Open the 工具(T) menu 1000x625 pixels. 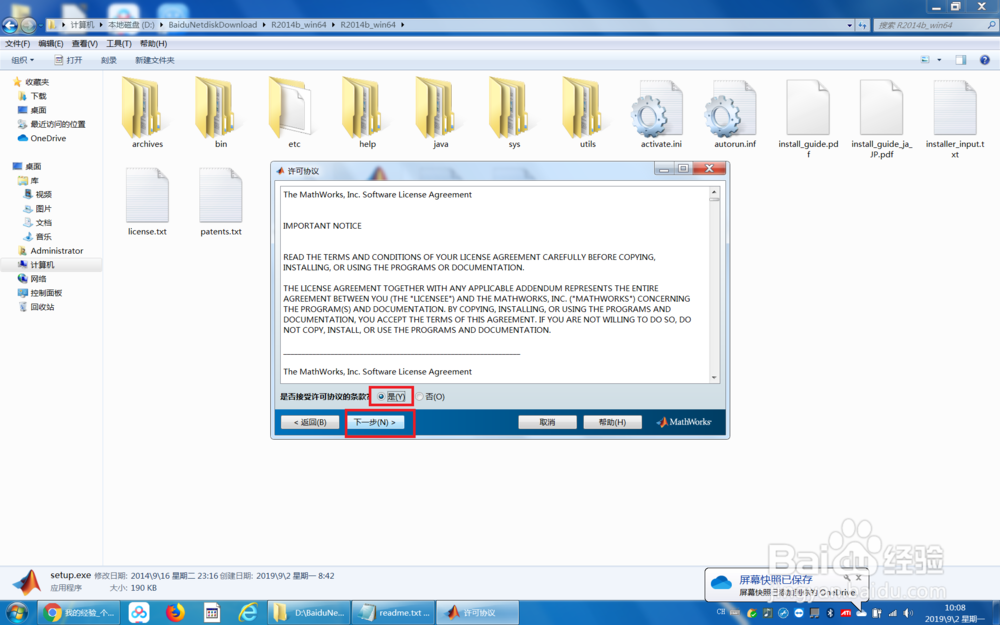[x=119, y=43]
